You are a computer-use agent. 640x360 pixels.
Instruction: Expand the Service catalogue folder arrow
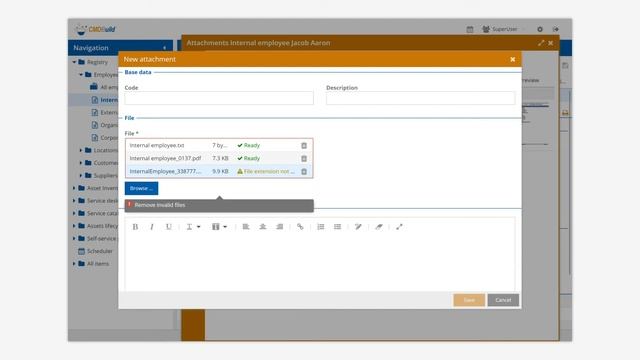(x=74, y=213)
